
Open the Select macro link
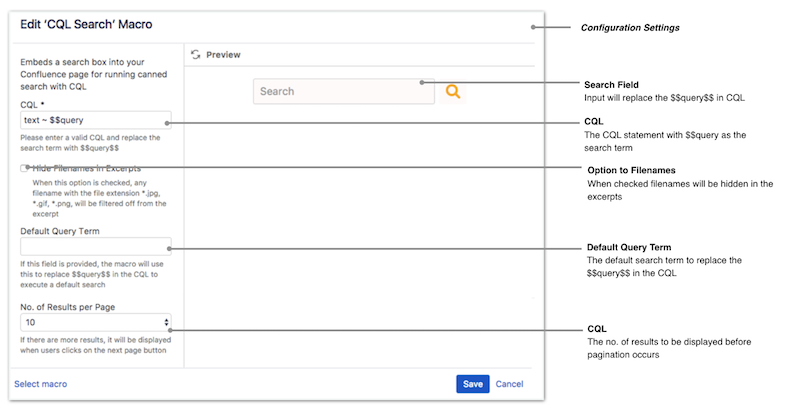41,384
